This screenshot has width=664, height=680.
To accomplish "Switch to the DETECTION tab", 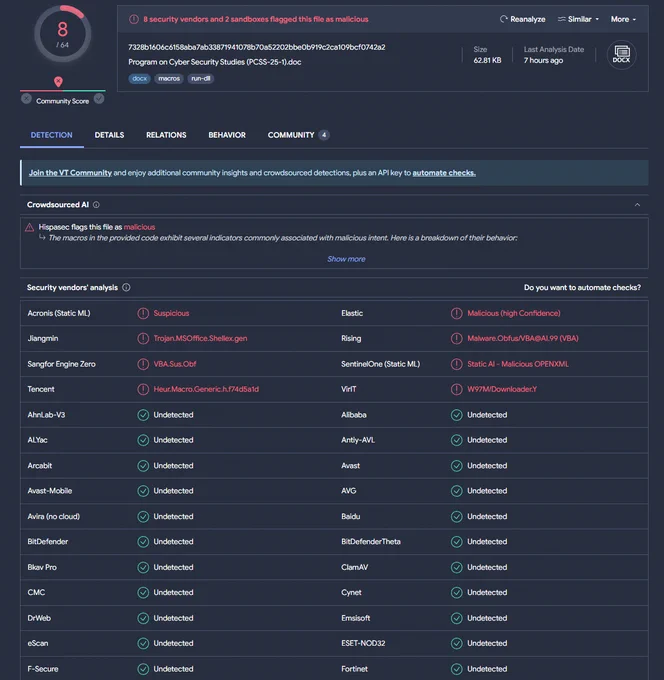I will coord(52,135).
